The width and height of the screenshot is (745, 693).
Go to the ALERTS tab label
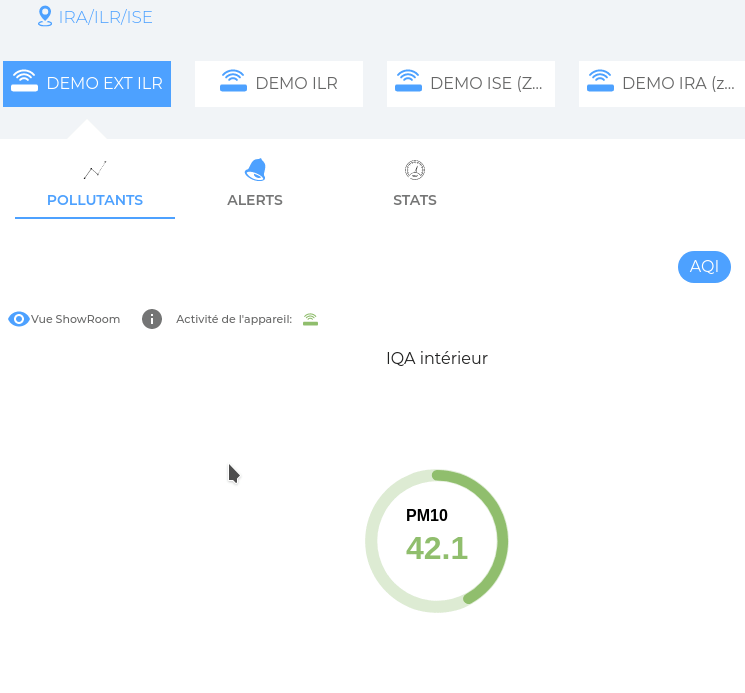tap(255, 200)
